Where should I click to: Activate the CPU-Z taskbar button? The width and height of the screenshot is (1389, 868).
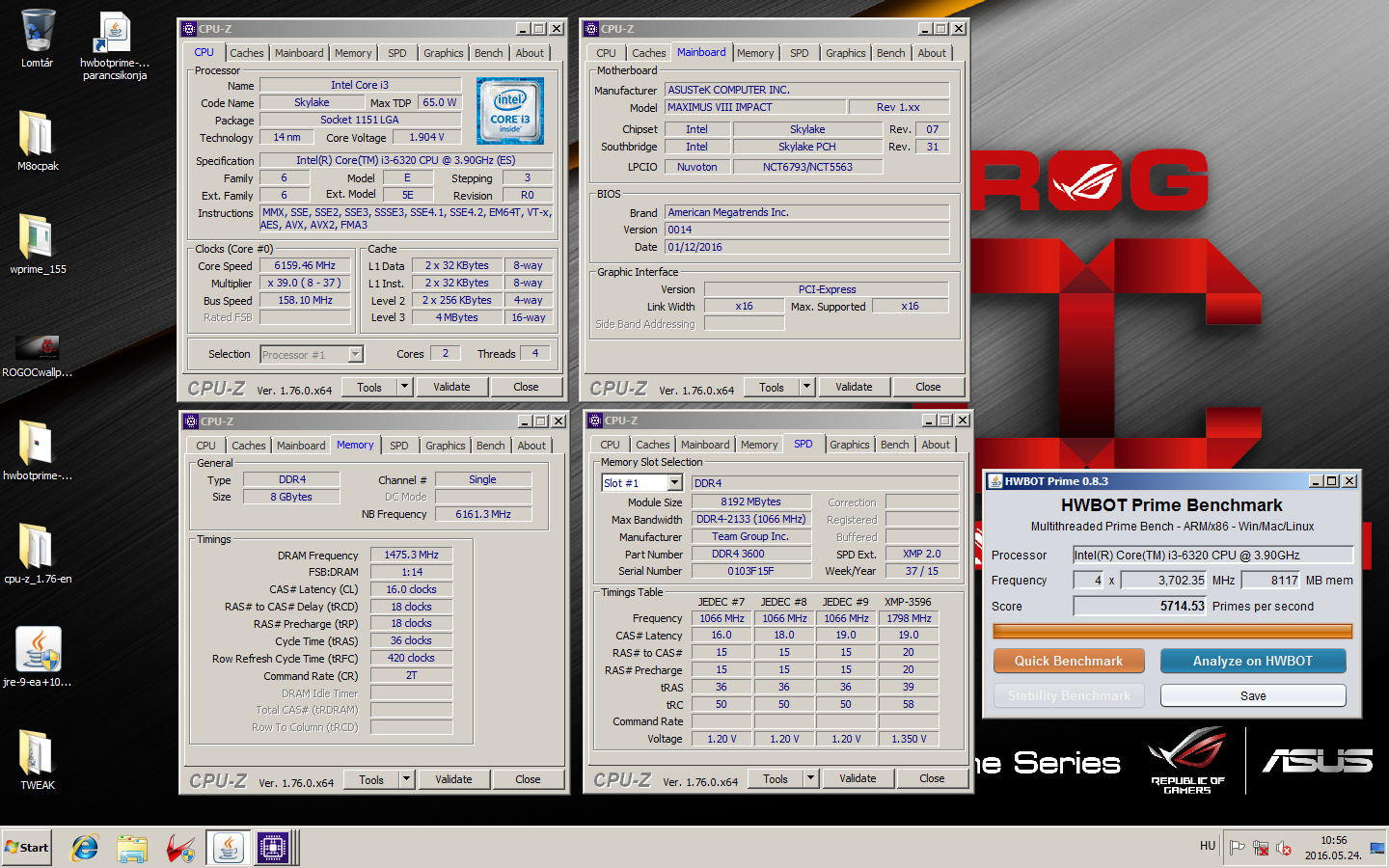click(273, 848)
